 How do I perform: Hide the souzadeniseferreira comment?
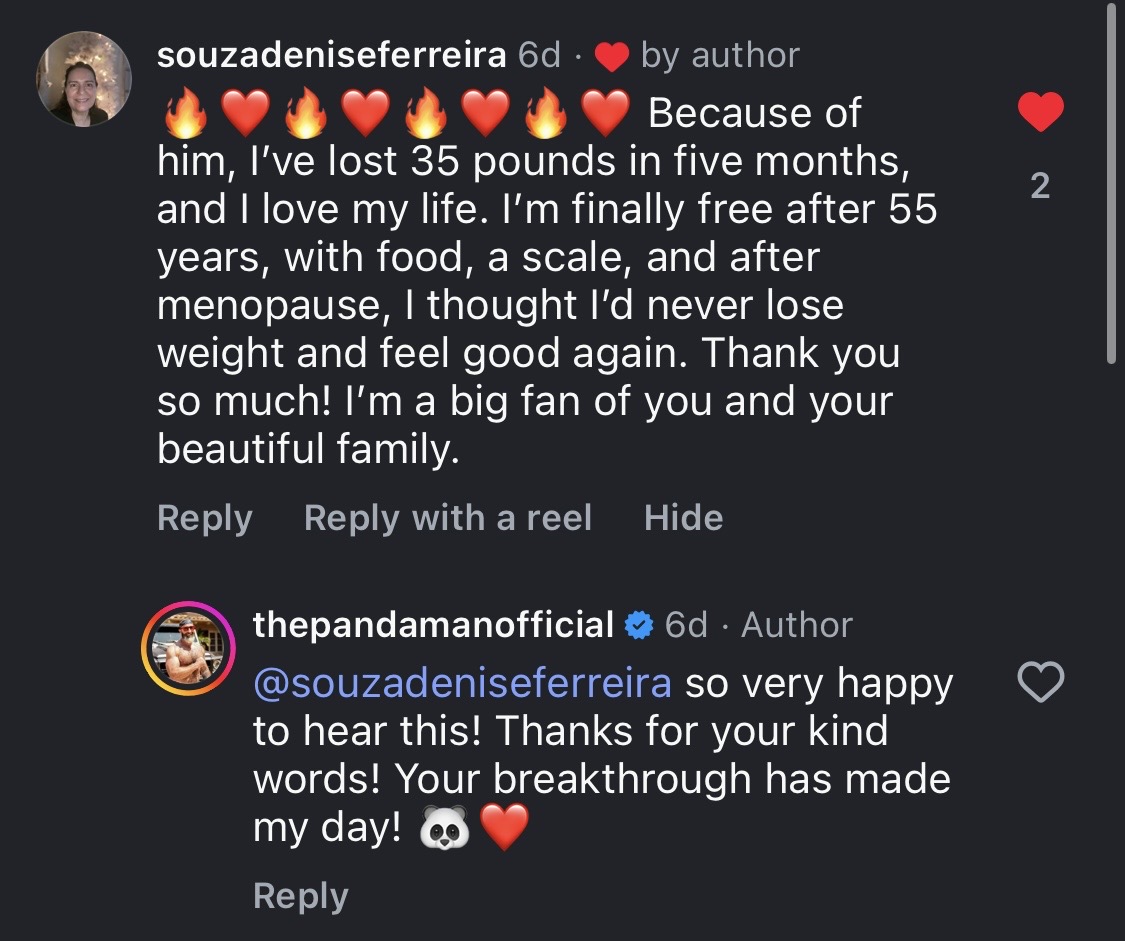(x=683, y=518)
